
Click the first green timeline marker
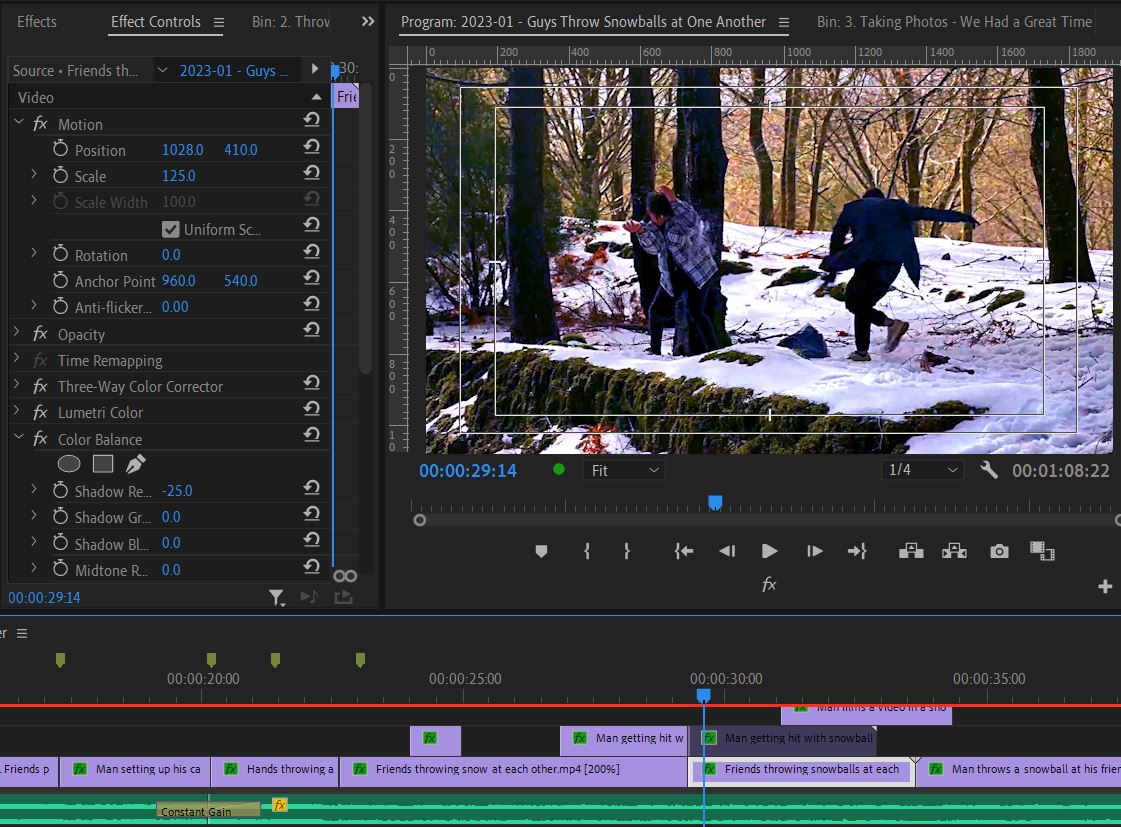click(x=60, y=660)
